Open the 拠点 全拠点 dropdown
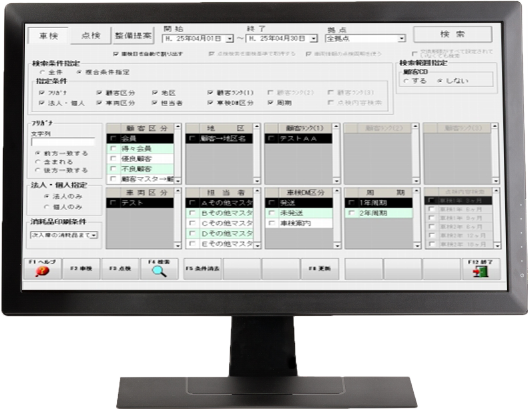The height and width of the screenshot is (410, 528). [401, 39]
